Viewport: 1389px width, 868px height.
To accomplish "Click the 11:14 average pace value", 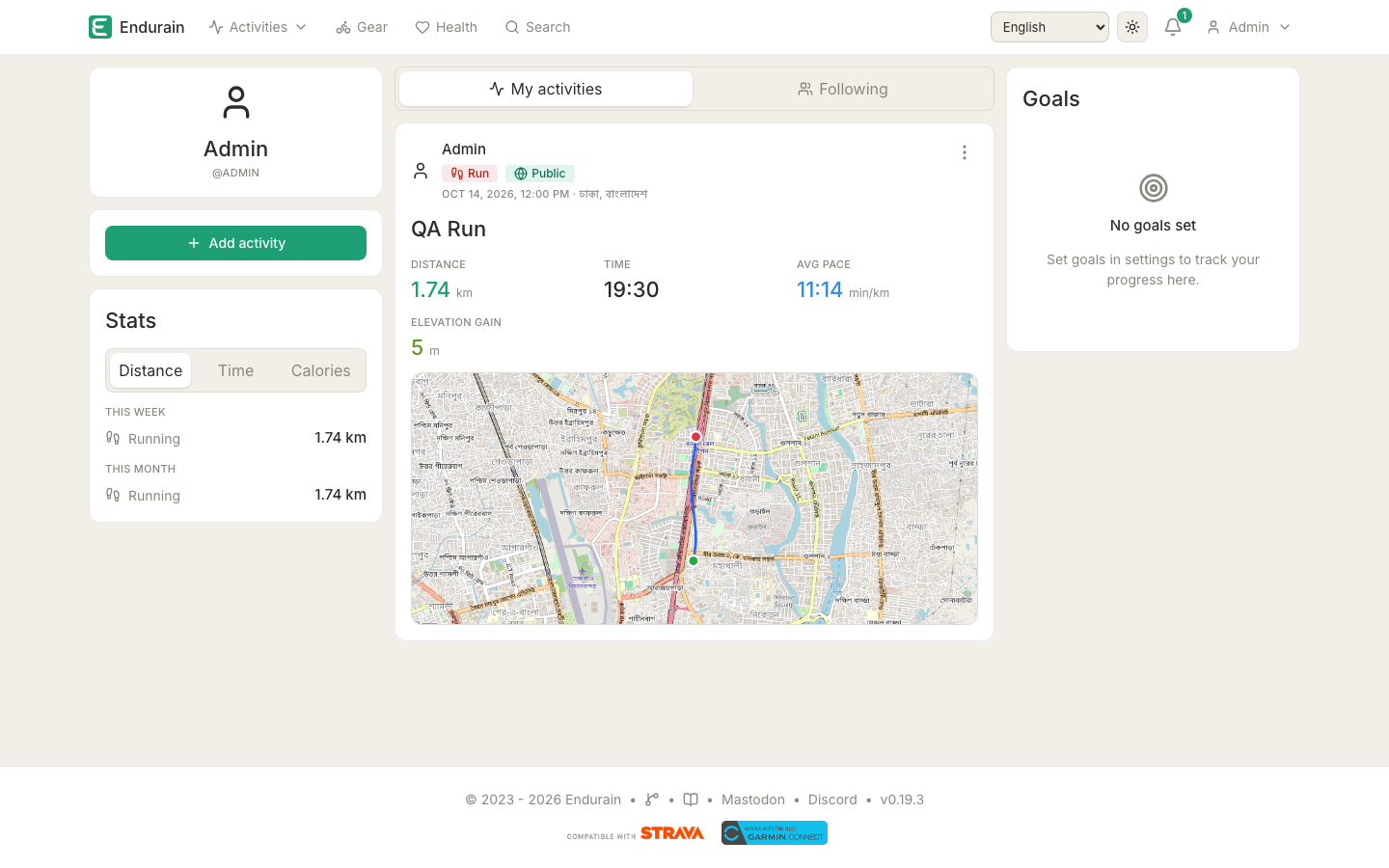I will pos(820,289).
